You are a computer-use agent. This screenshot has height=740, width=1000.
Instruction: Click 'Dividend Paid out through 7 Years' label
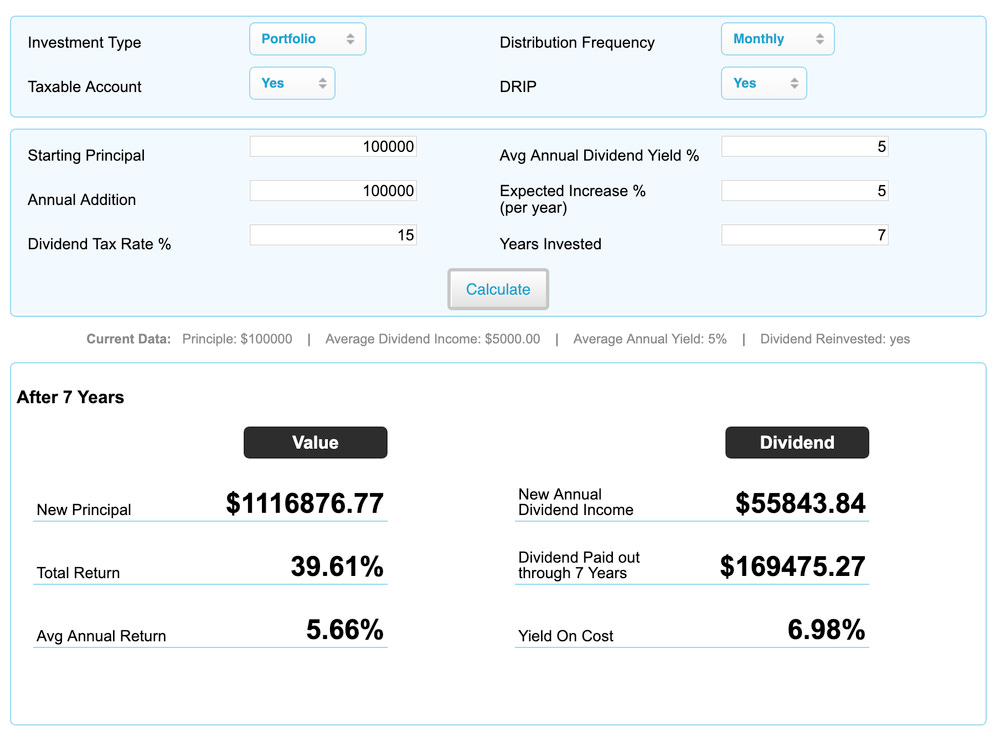click(x=579, y=565)
